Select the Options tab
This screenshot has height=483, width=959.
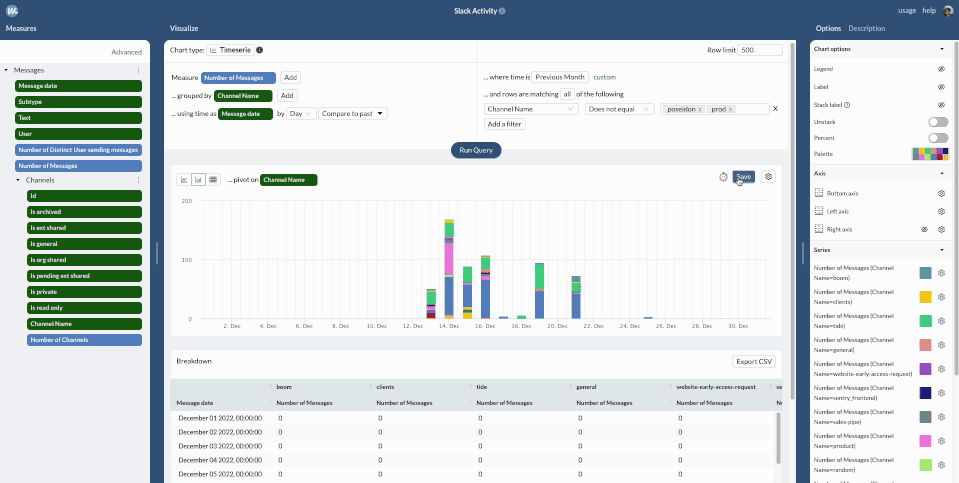(828, 28)
